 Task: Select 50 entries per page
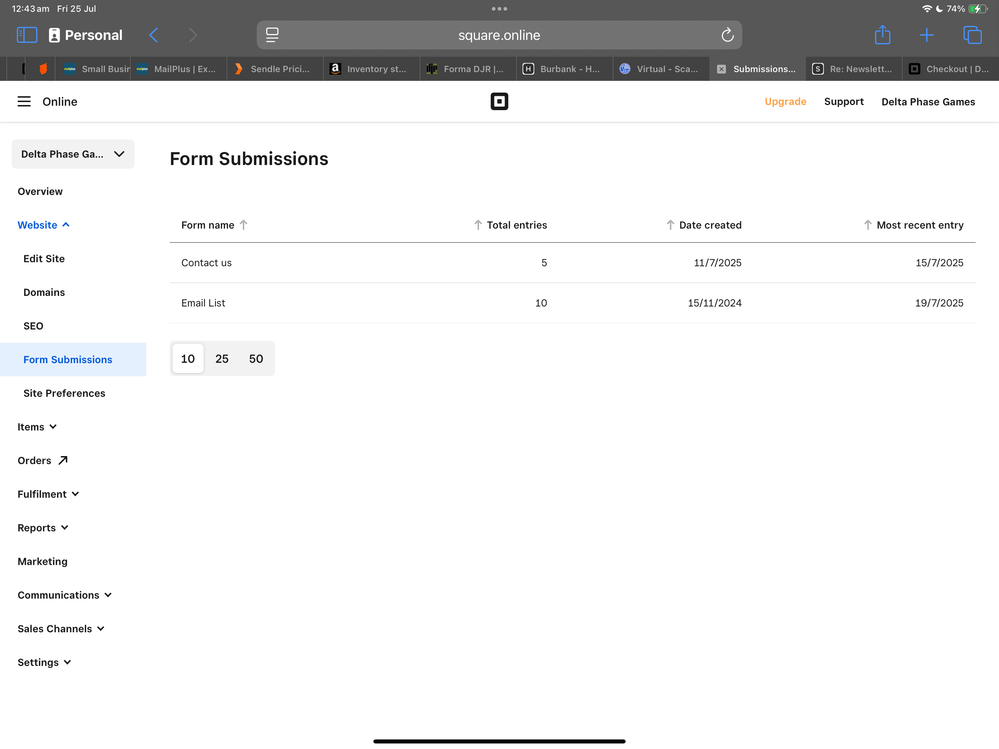pyautogui.click(x=256, y=359)
